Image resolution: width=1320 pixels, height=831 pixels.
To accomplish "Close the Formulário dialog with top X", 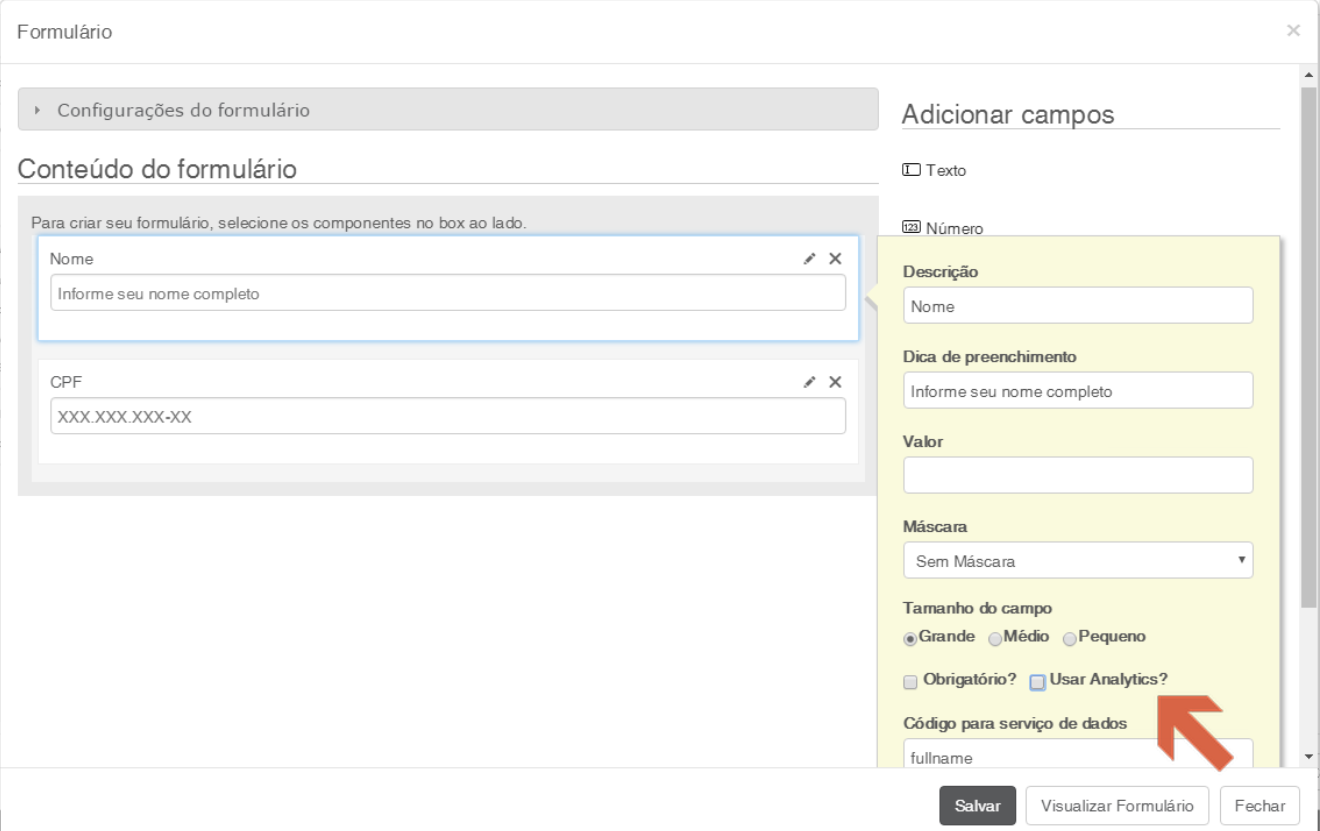I will click(x=1293, y=31).
